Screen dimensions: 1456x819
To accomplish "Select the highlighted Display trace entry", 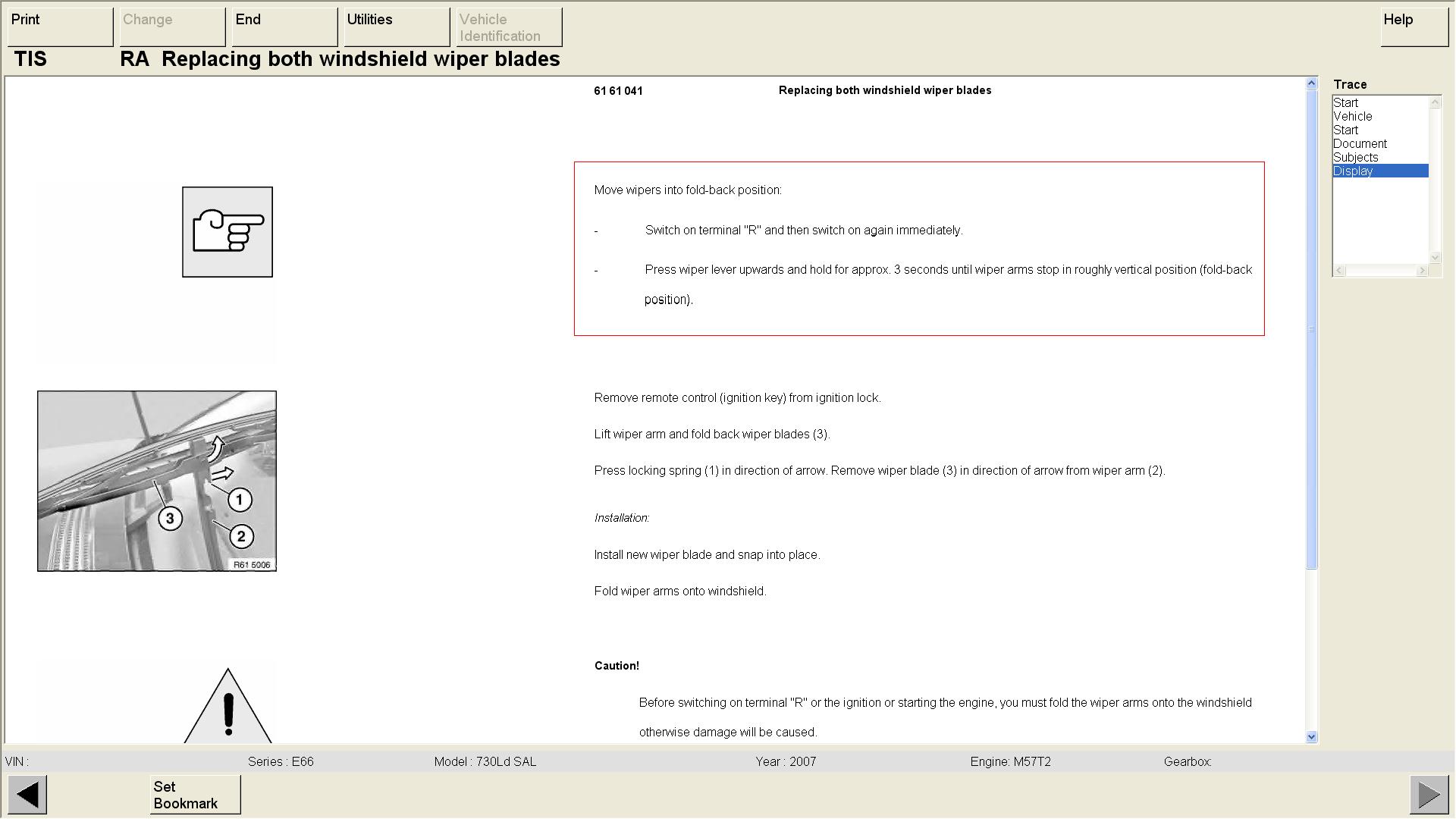I will click(x=1353, y=171).
